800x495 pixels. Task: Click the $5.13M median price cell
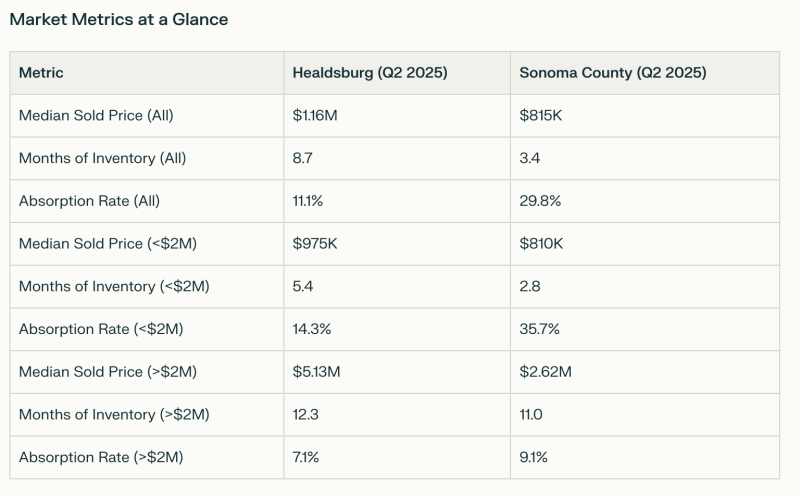(x=317, y=372)
